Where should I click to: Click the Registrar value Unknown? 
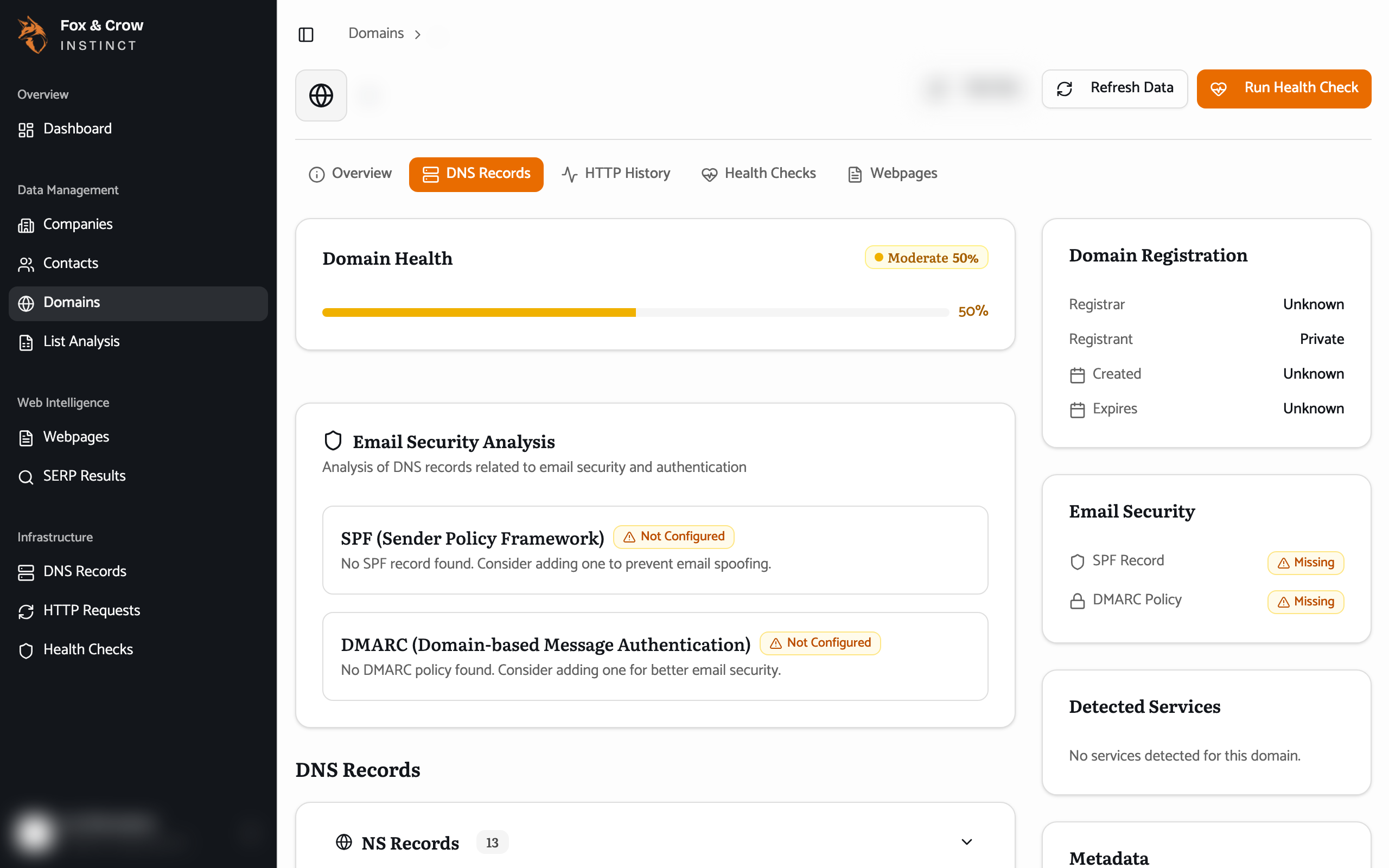pos(1313,304)
